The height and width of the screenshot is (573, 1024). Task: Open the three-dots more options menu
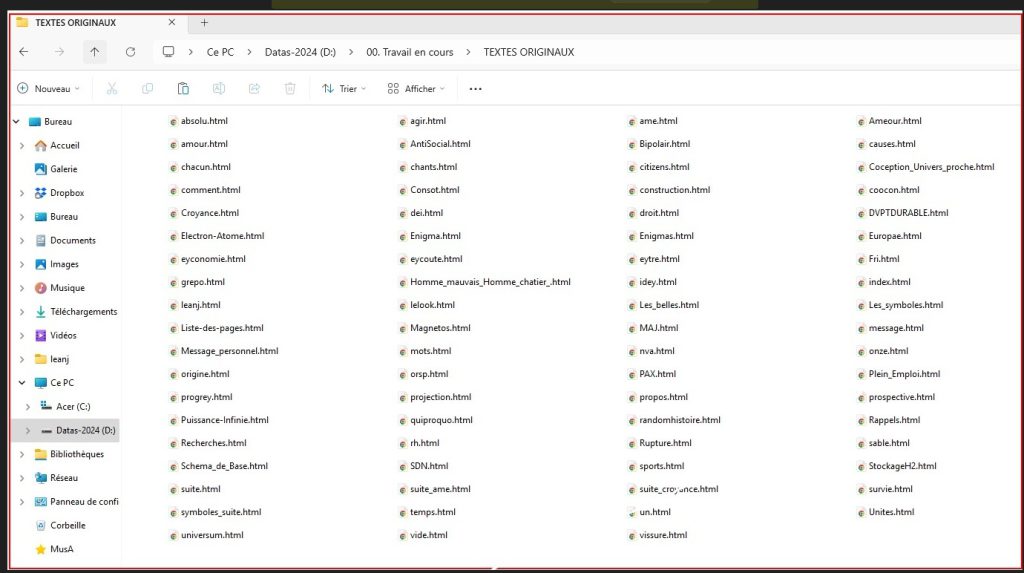(475, 89)
